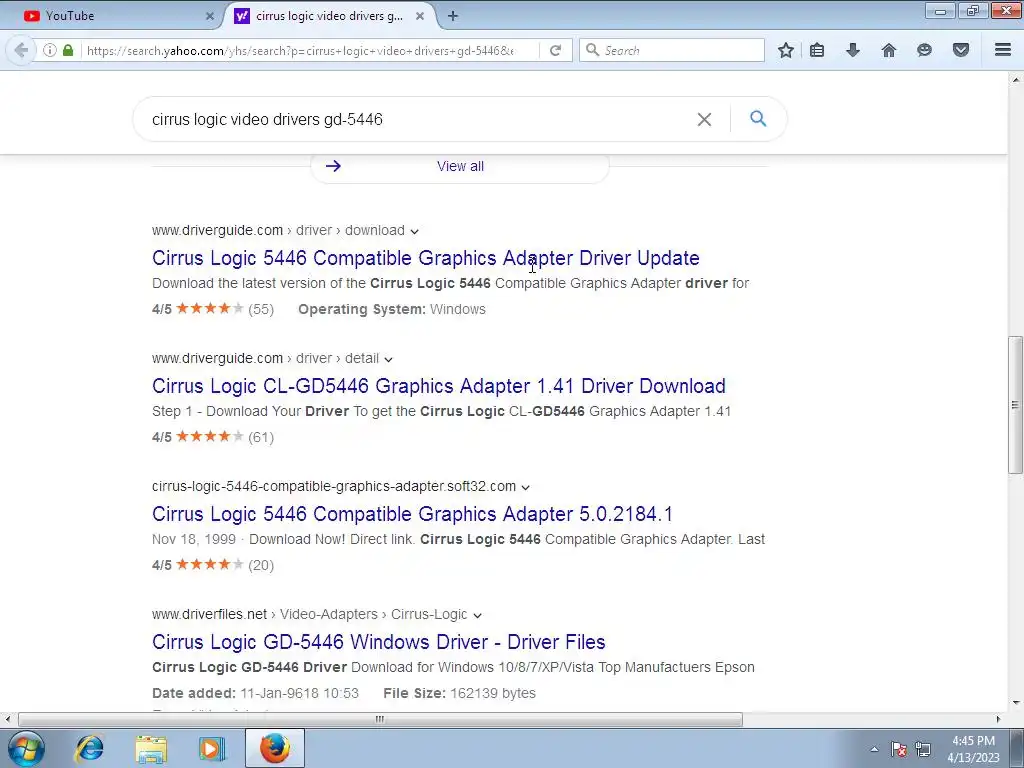The height and width of the screenshot is (768, 1024).
Task: Click Date added: 11-Jan-9618 10:53 text
Action: 255,694
